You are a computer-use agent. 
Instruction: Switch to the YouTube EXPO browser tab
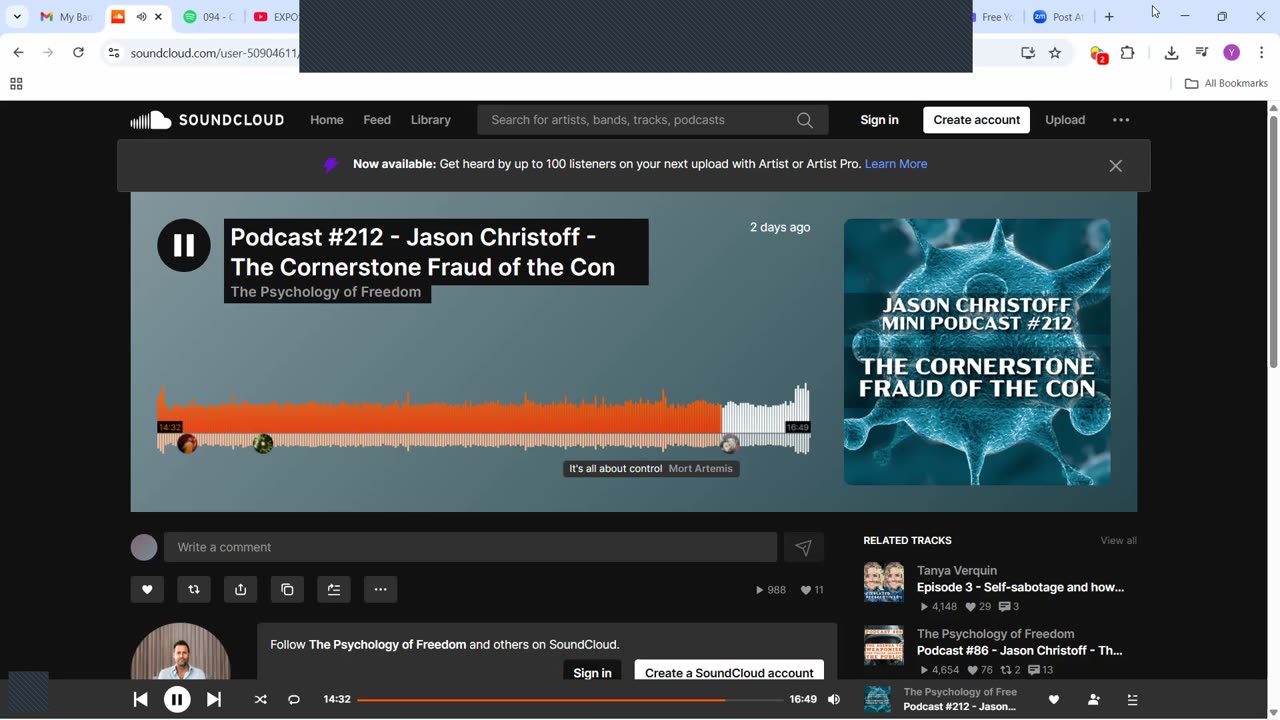(x=273, y=17)
